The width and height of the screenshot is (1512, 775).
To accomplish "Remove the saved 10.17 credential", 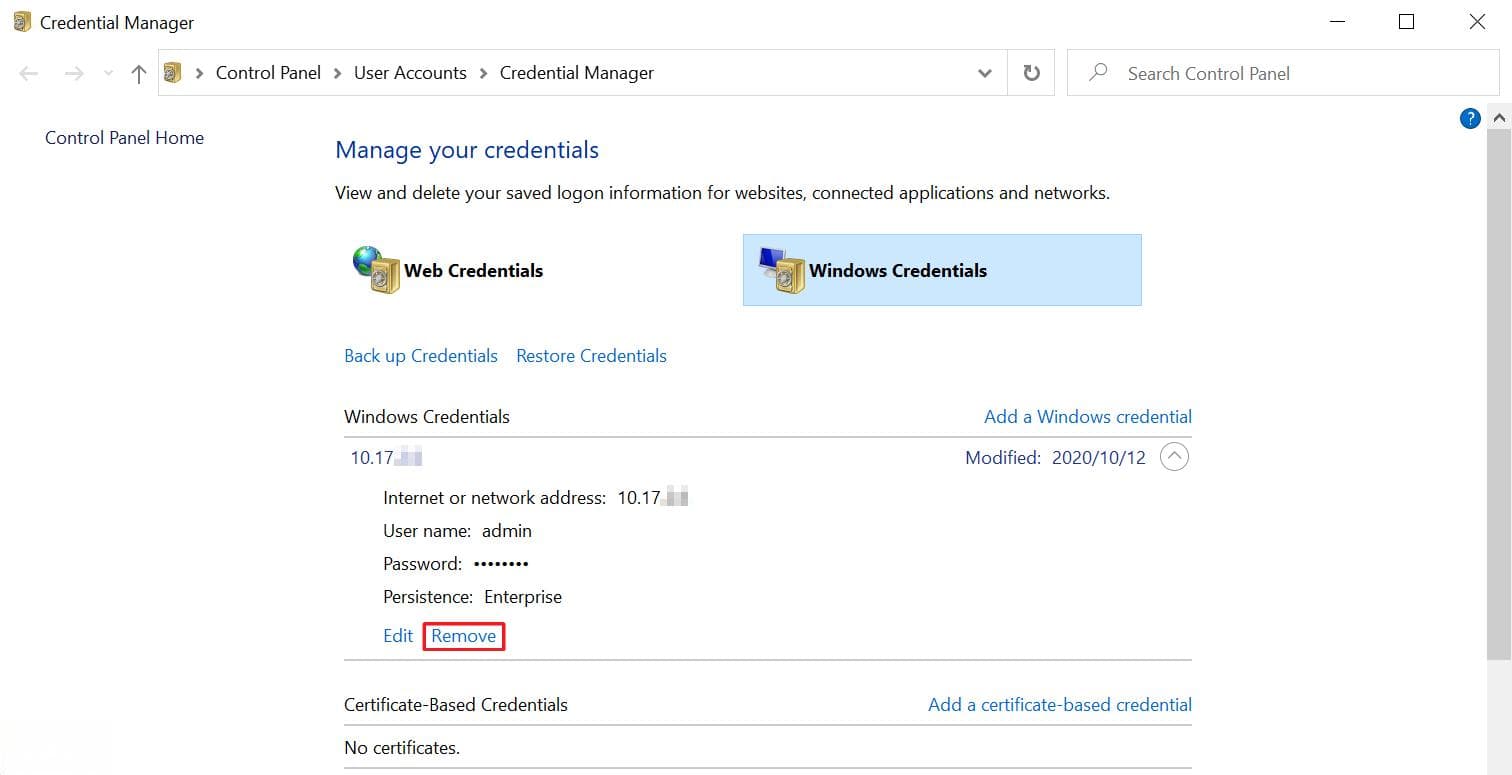I will (464, 636).
